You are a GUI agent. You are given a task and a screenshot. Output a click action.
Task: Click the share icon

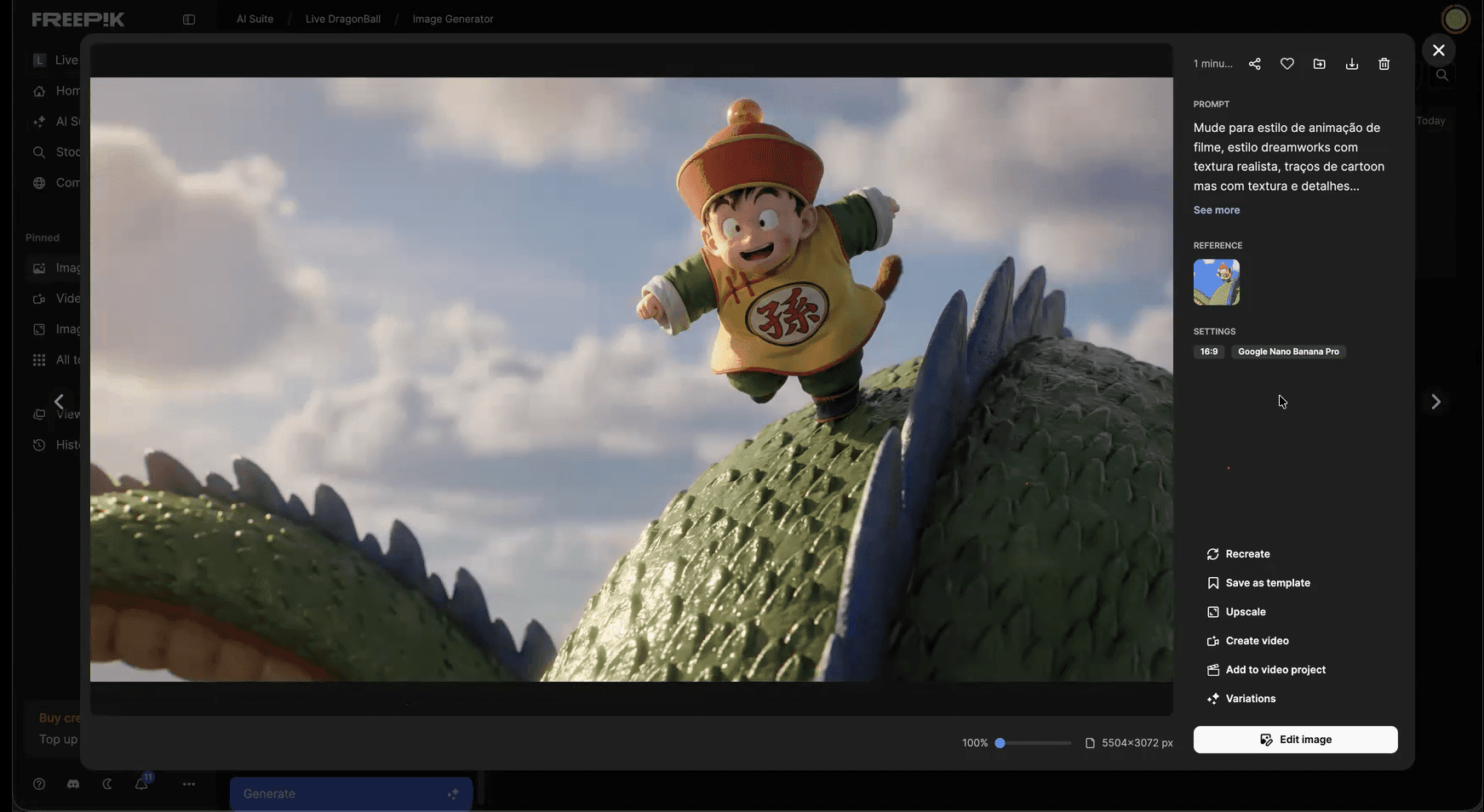coord(1254,64)
